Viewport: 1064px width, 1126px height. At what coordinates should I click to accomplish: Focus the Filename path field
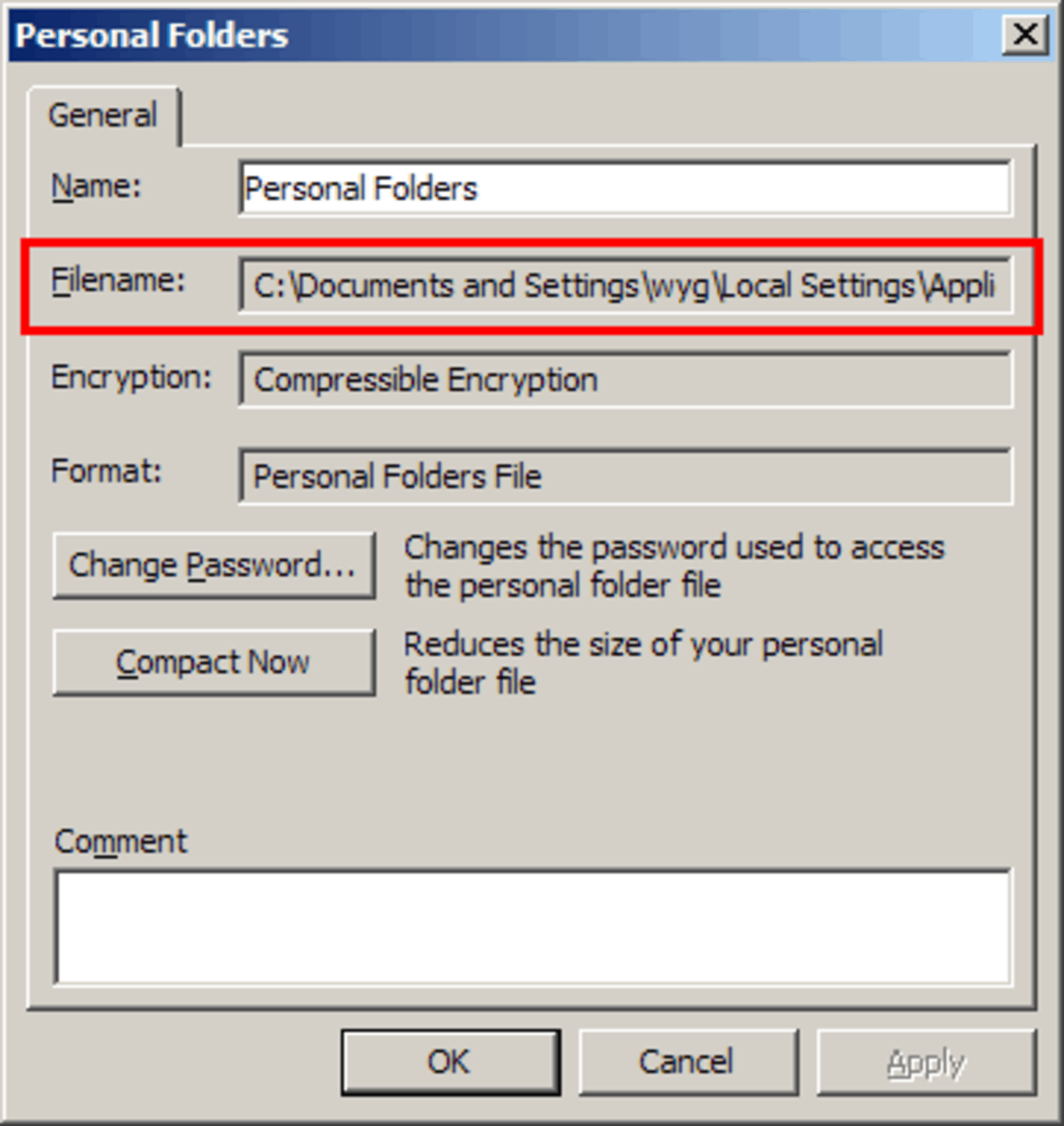click(x=625, y=285)
